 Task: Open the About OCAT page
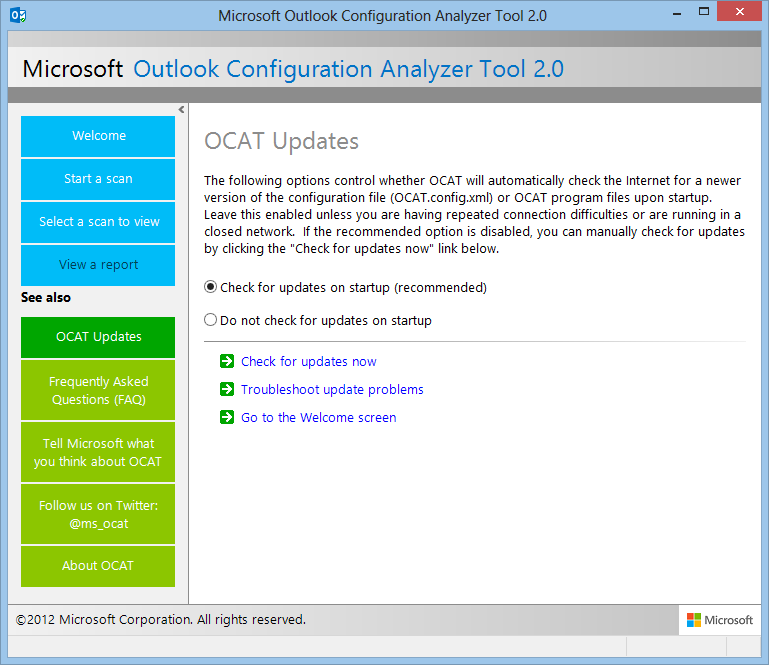point(98,566)
